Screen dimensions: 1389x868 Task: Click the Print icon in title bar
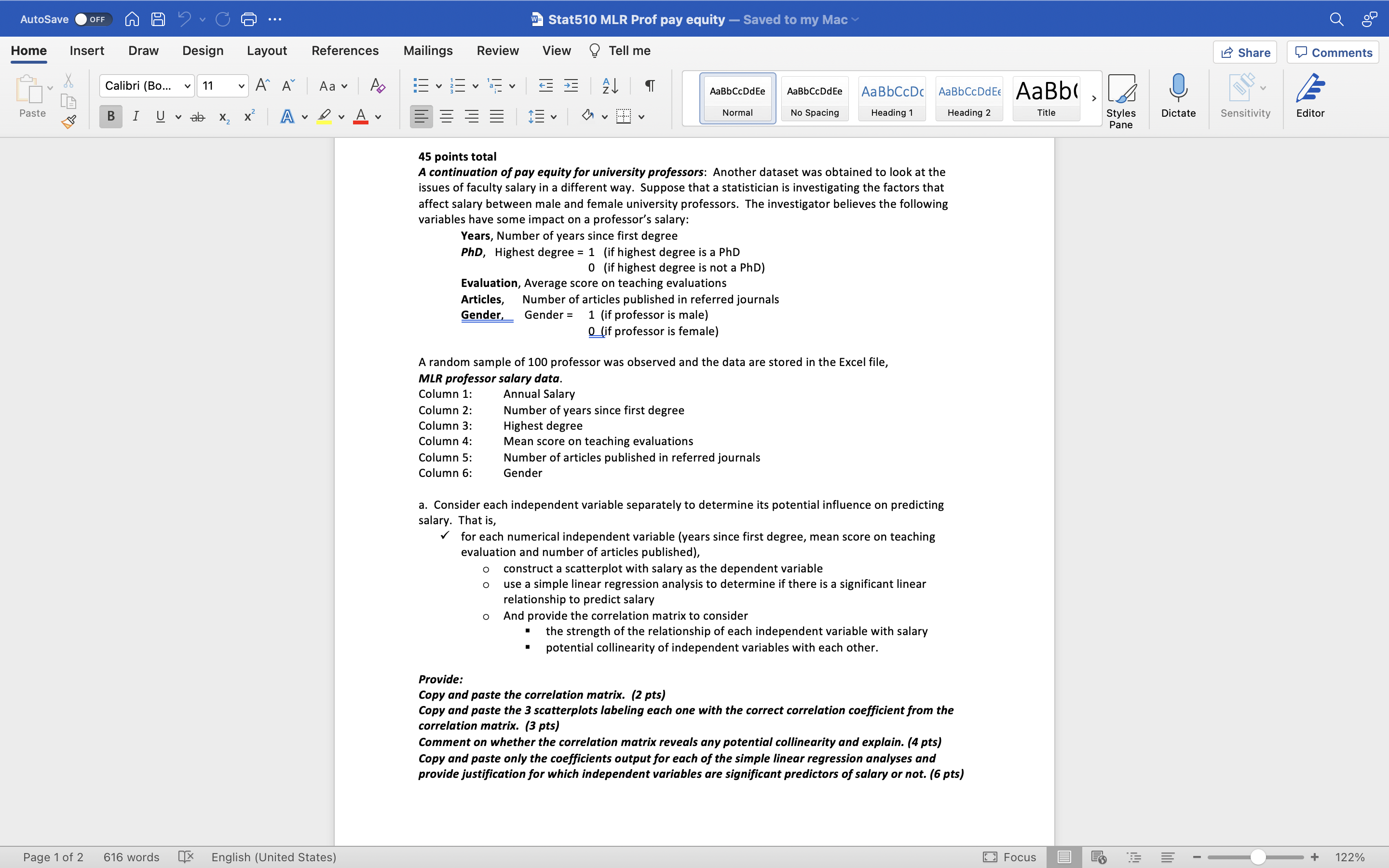[x=248, y=19]
